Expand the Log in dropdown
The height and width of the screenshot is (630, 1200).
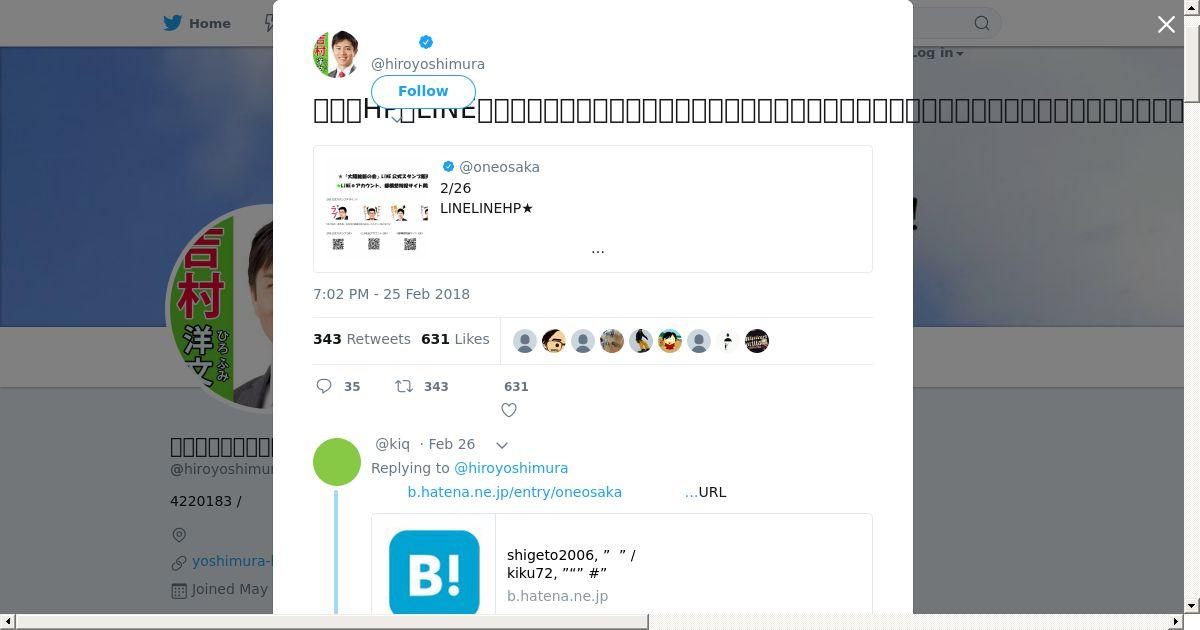936,53
